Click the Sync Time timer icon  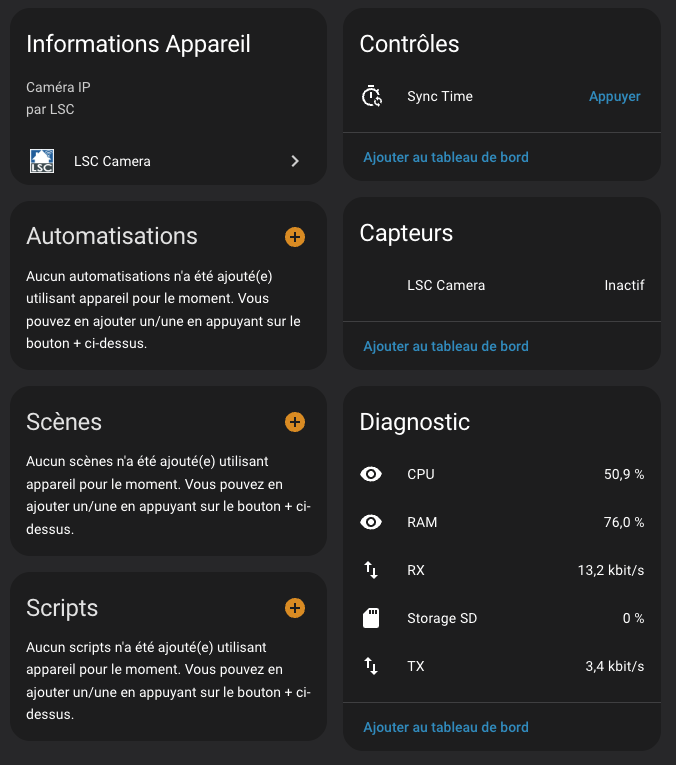(371, 97)
